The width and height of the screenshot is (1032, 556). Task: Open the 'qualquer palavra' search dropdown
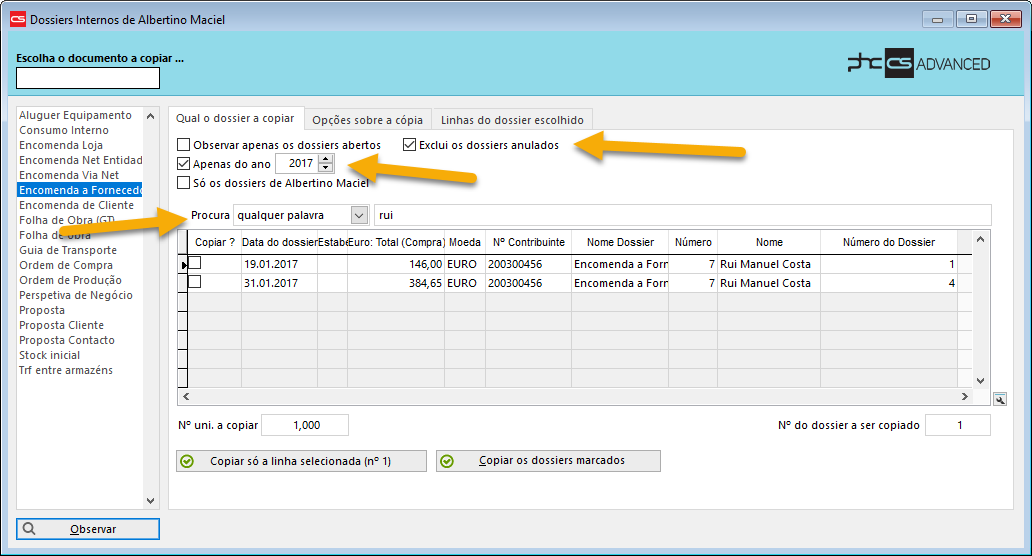pos(359,215)
